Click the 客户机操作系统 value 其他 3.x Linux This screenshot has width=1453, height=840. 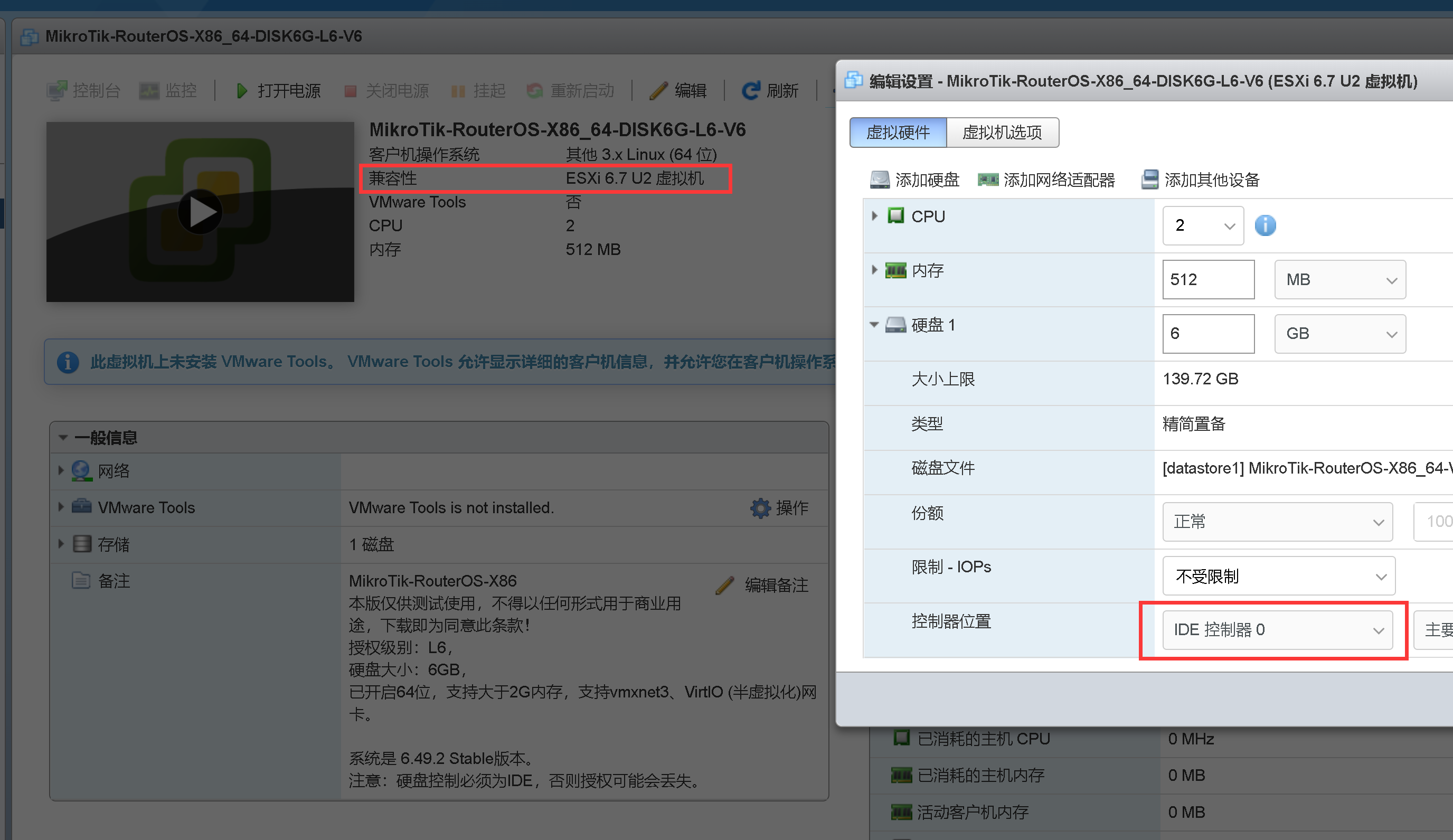tap(640, 155)
